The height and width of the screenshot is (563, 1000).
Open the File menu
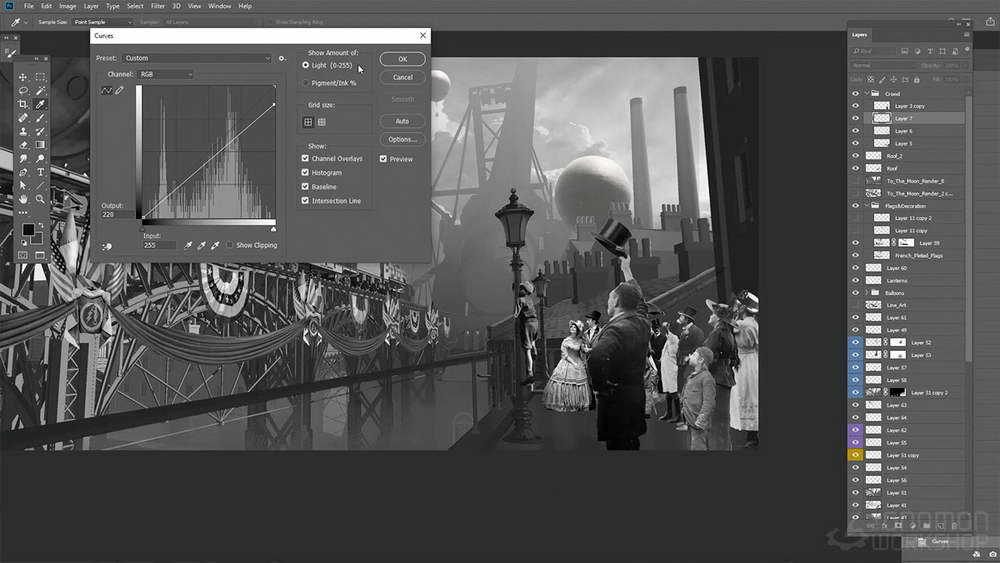tap(29, 6)
